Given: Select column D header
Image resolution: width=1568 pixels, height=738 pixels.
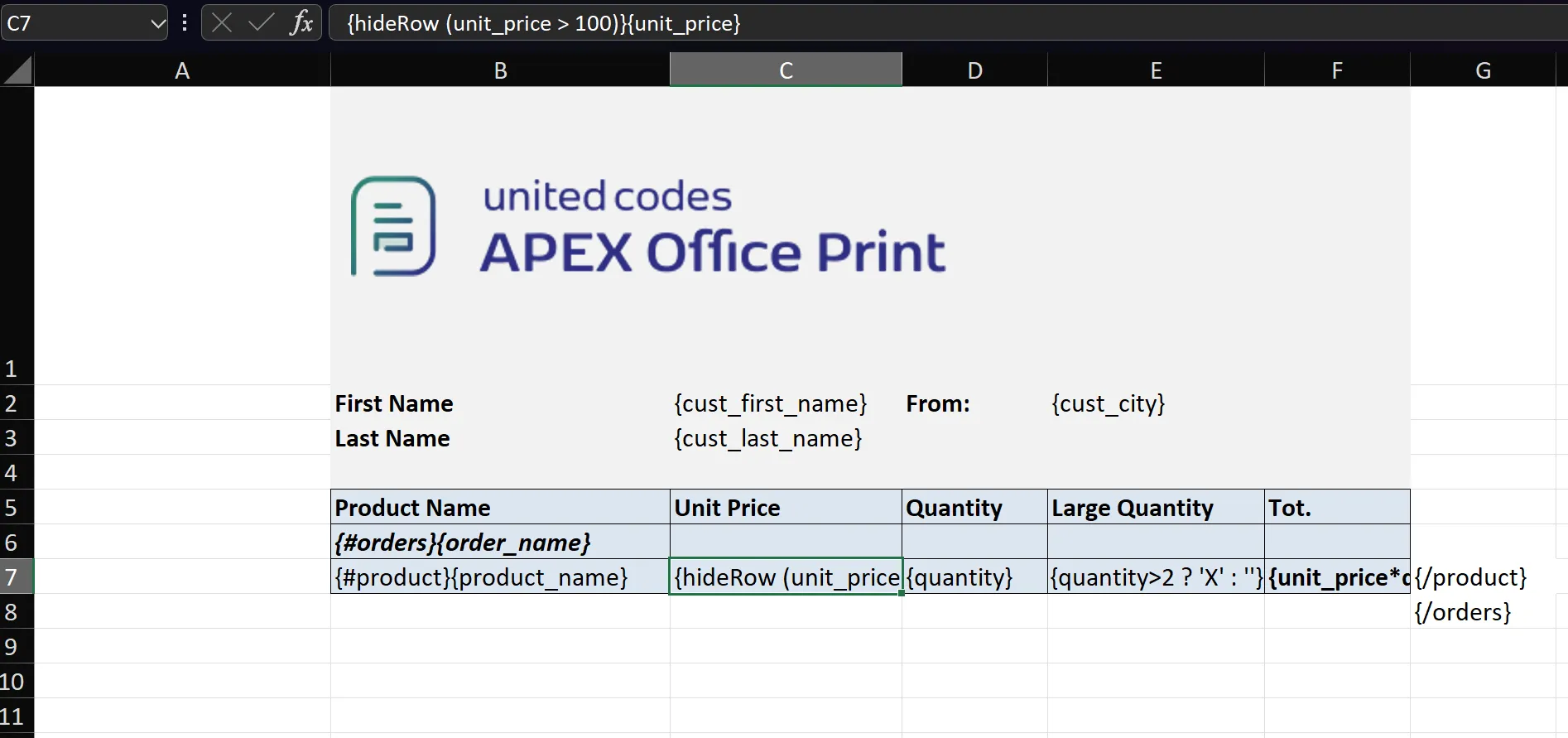Looking at the screenshot, I should click(x=974, y=70).
